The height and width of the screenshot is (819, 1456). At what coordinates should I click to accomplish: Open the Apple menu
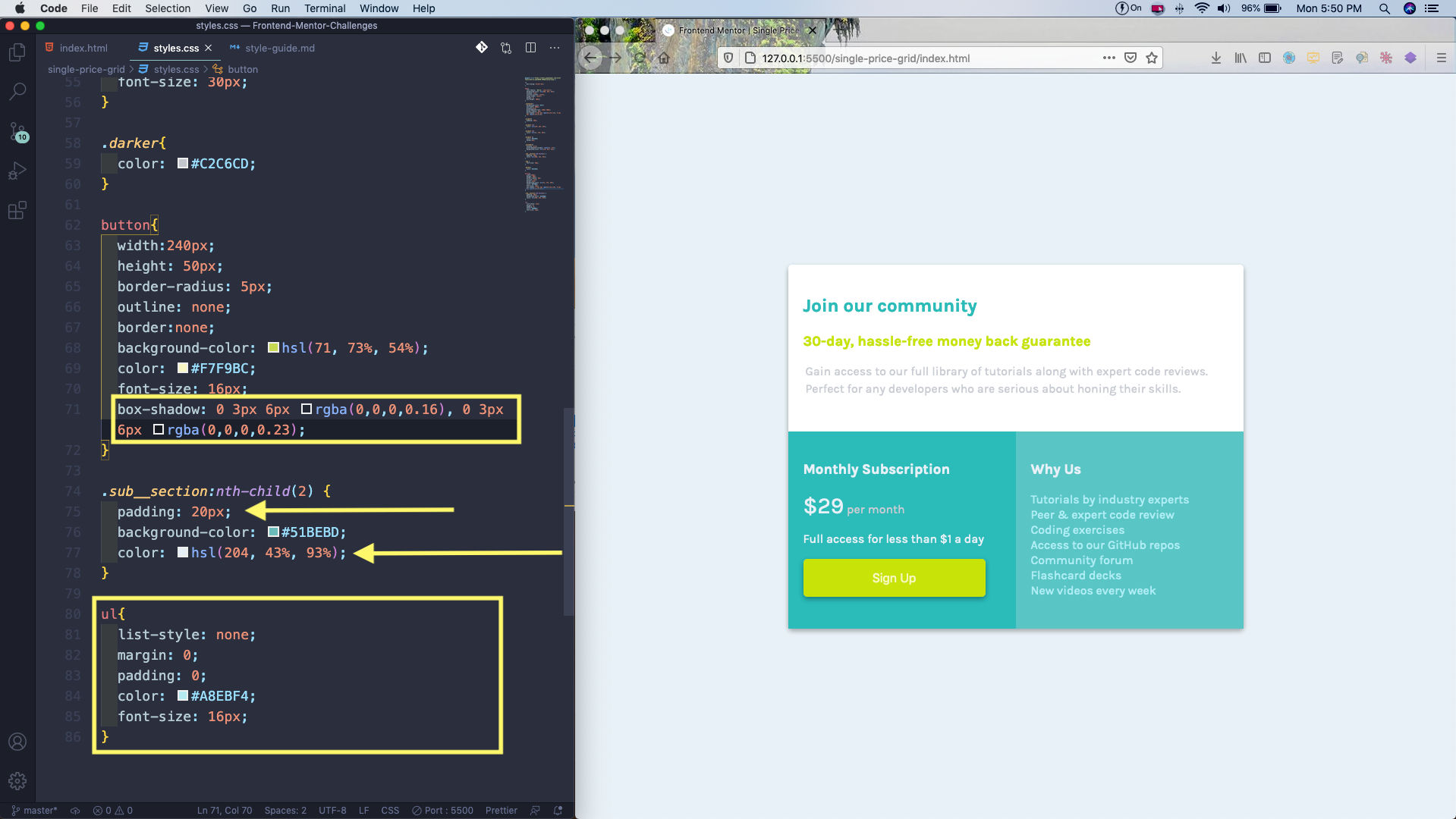point(20,8)
